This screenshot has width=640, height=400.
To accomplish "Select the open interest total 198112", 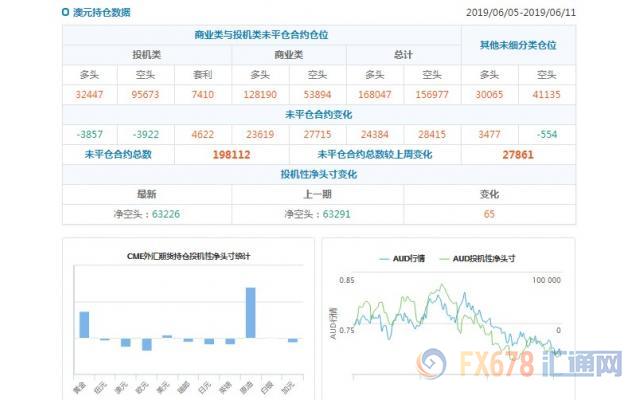I will pos(231,155).
